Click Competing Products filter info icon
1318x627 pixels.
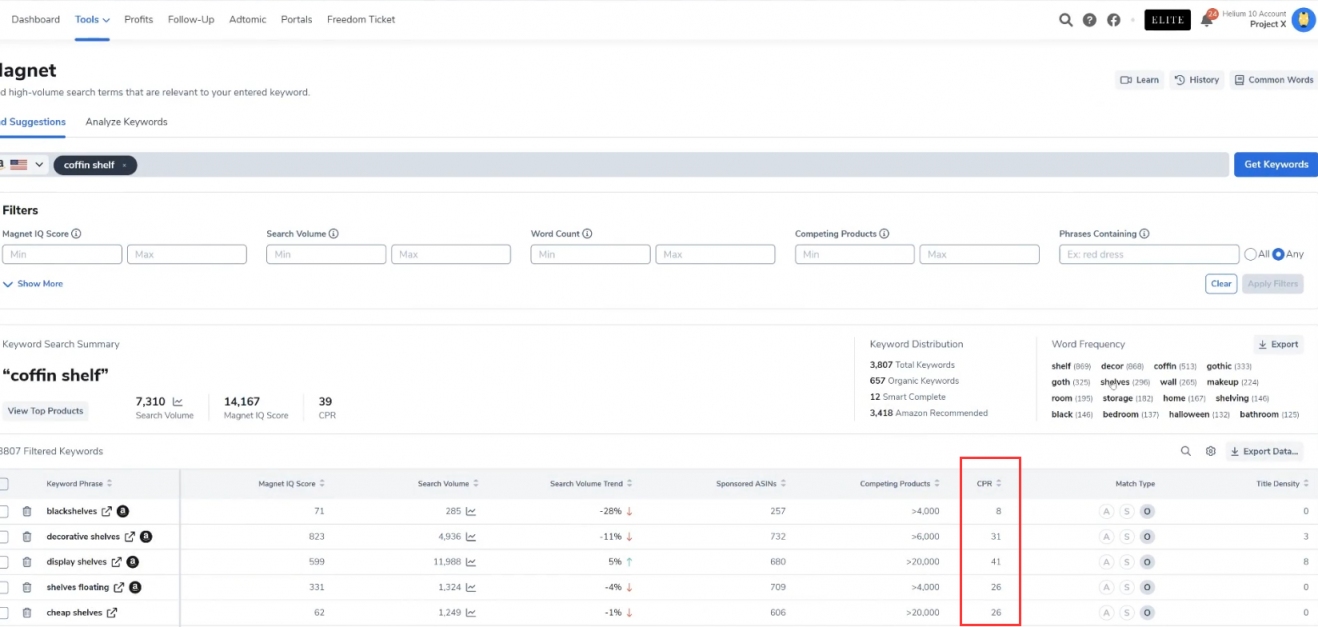tap(885, 234)
